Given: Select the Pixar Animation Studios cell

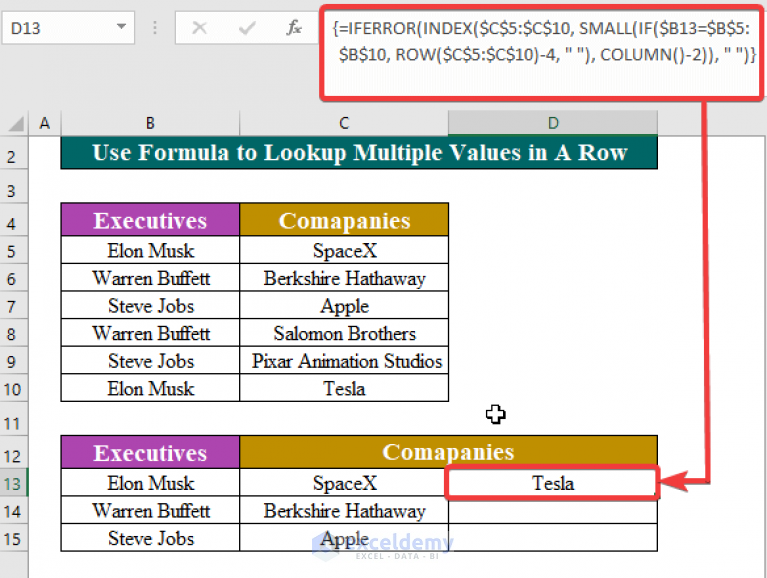Looking at the screenshot, I should click(x=344, y=361).
